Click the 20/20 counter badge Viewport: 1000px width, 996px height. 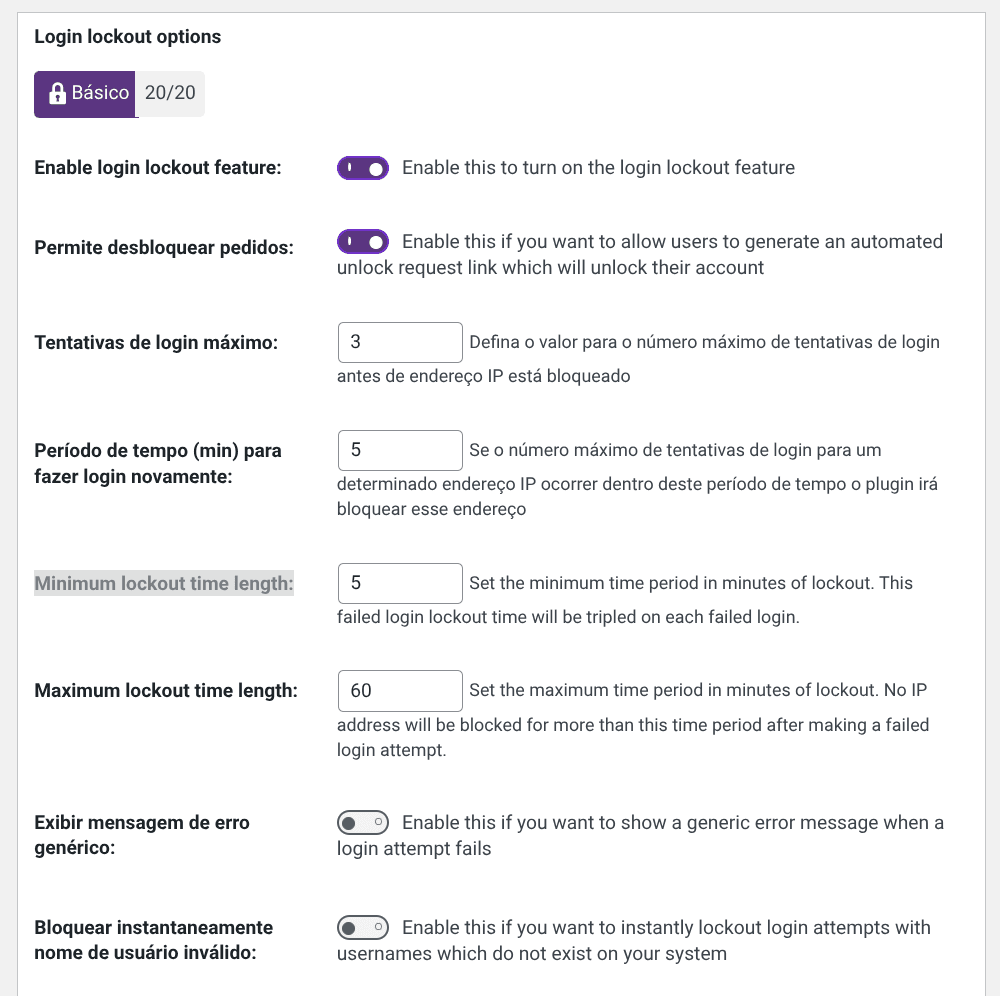(170, 93)
